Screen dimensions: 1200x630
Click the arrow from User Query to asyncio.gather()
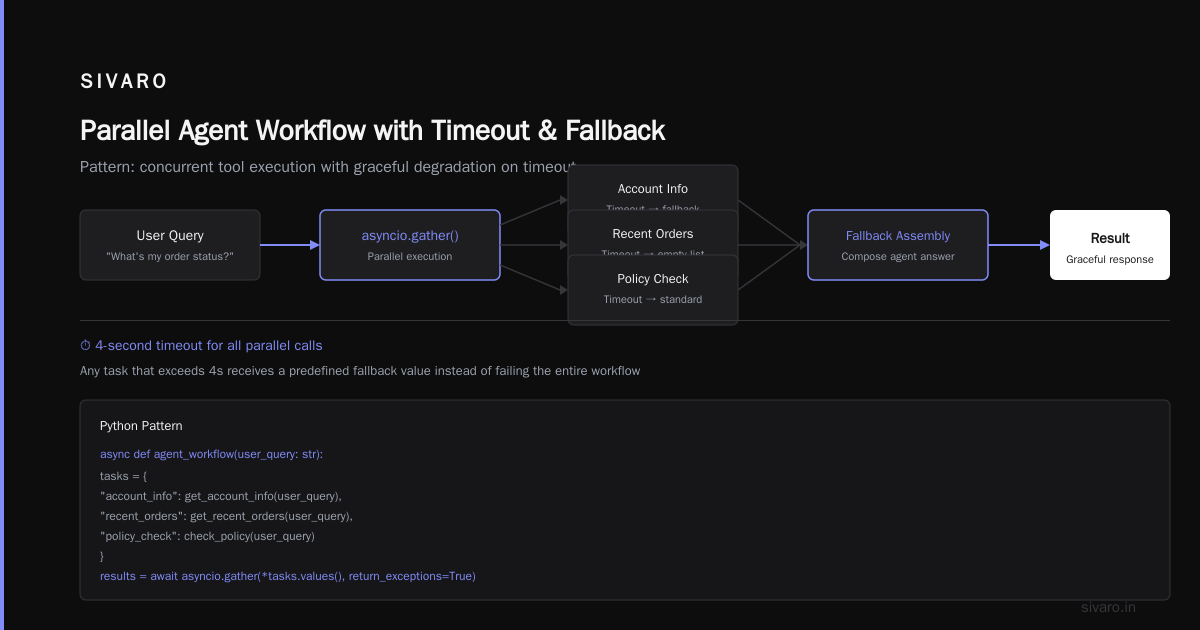[x=290, y=245]
